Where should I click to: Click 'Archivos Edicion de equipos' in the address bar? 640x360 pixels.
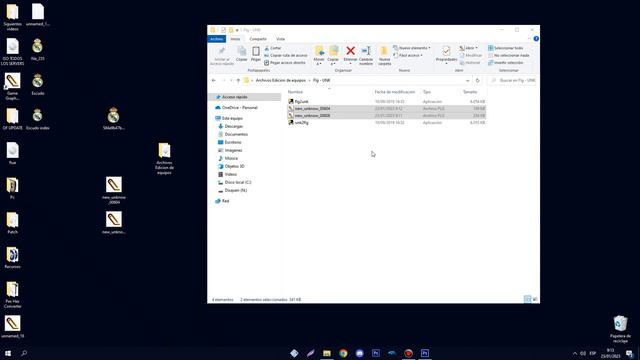tap(280, 80)
